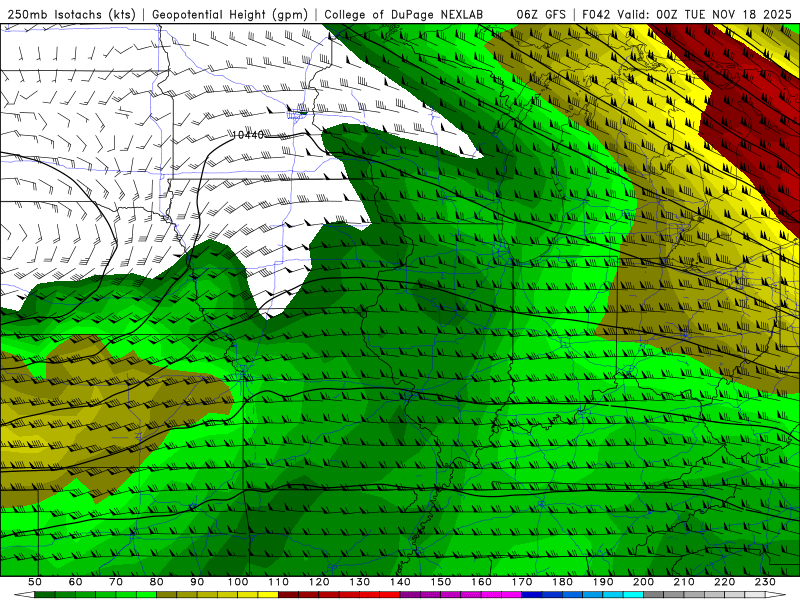This screenshot has height=600, width=800.
Task: Click the '140' value on the color scale
Action: 400,582
